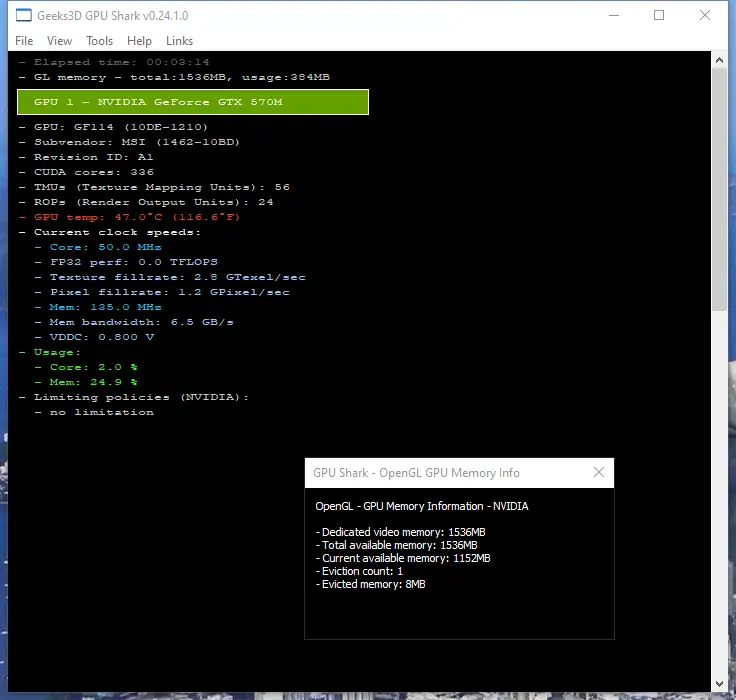Open the File menu
Screen dimensions: 736x700
[x=24, y=41]
